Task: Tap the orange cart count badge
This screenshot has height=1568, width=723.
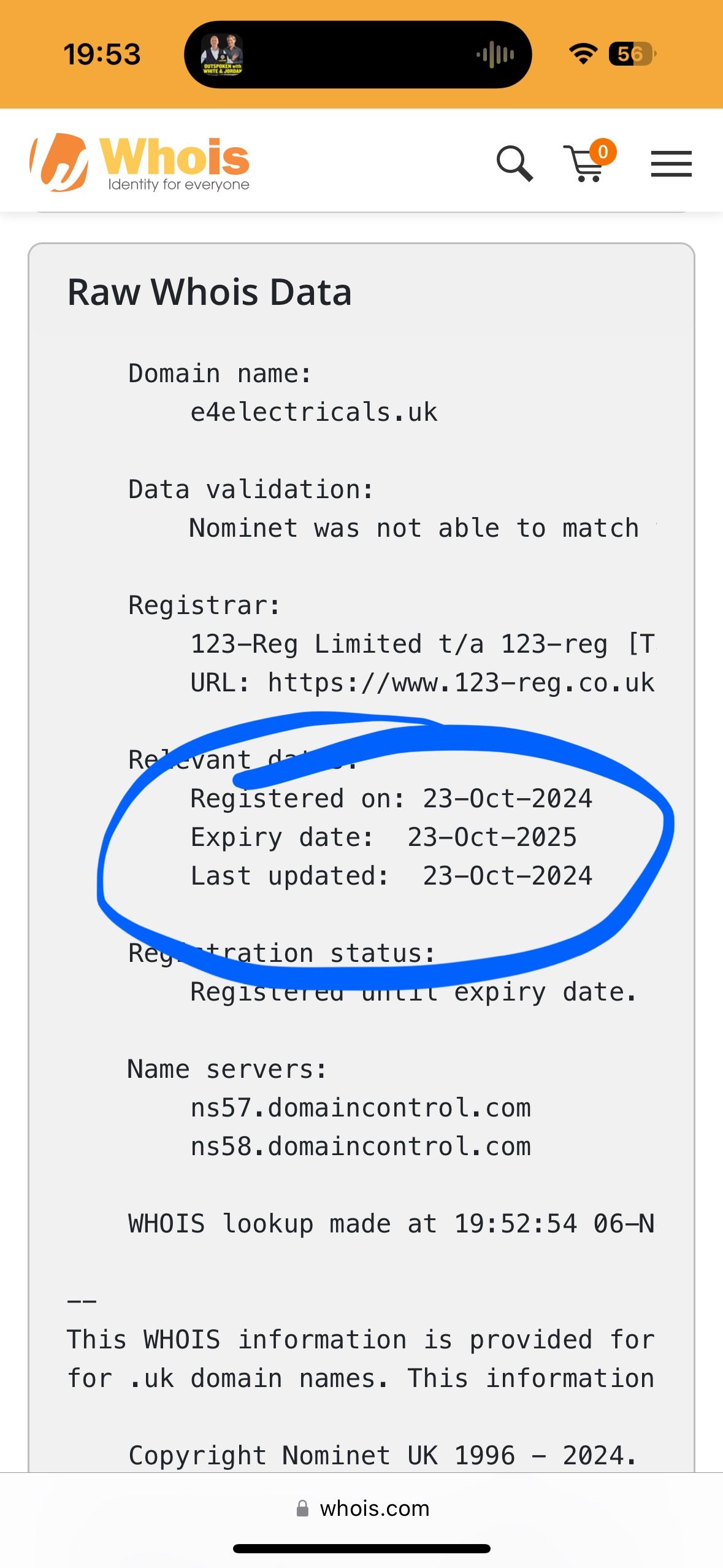Action: (x=603, y=151)
